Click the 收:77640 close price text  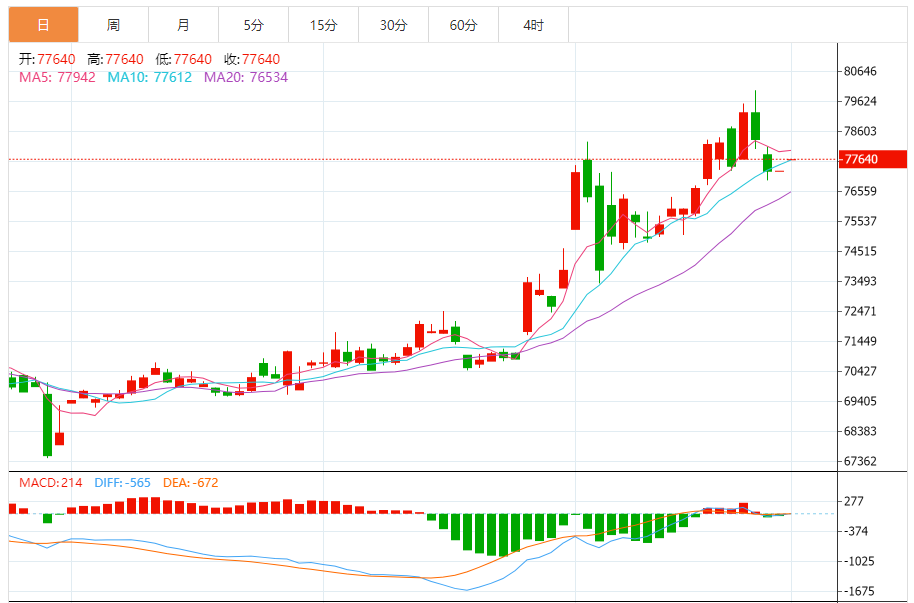252,59
